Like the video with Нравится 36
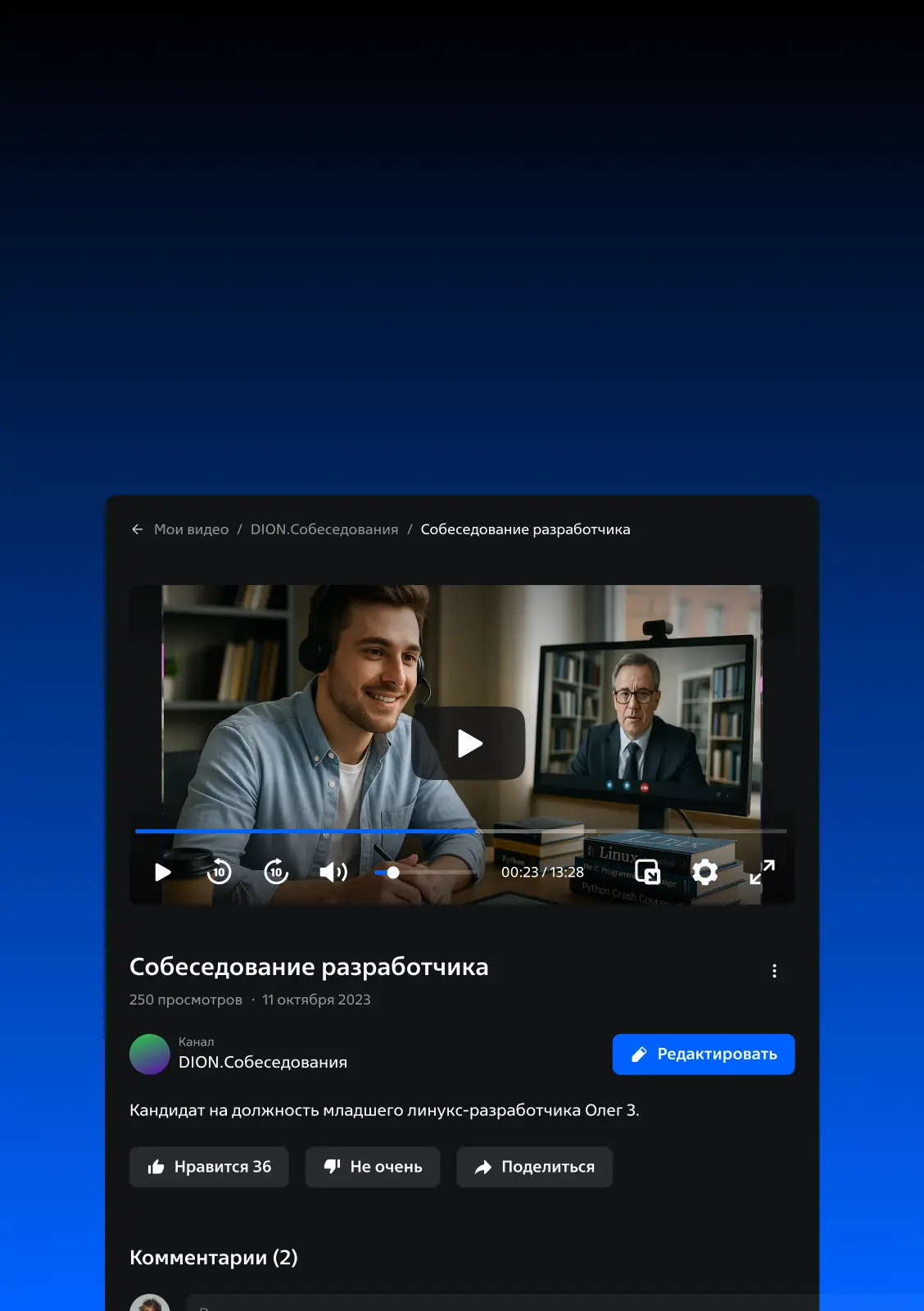Screen dimensions: 924x1311 click(209, 1167)
